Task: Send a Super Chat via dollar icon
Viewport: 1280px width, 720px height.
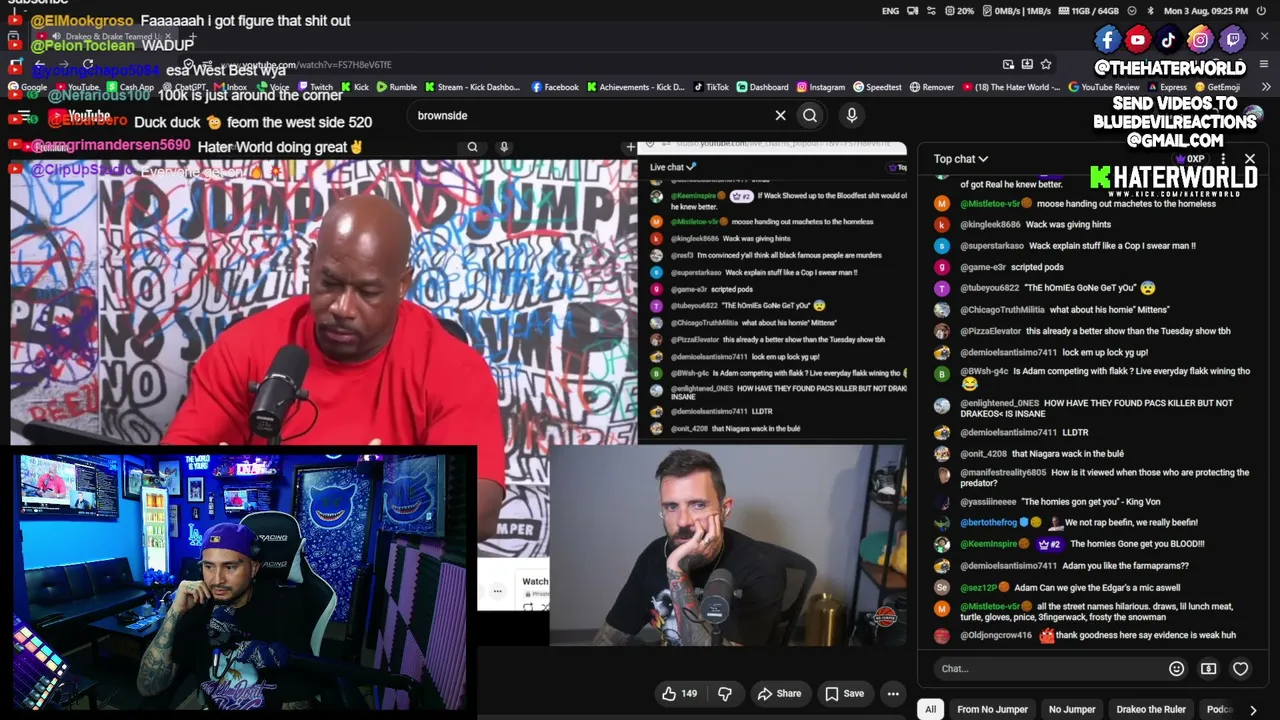Action: click(x=1208, y=668)
